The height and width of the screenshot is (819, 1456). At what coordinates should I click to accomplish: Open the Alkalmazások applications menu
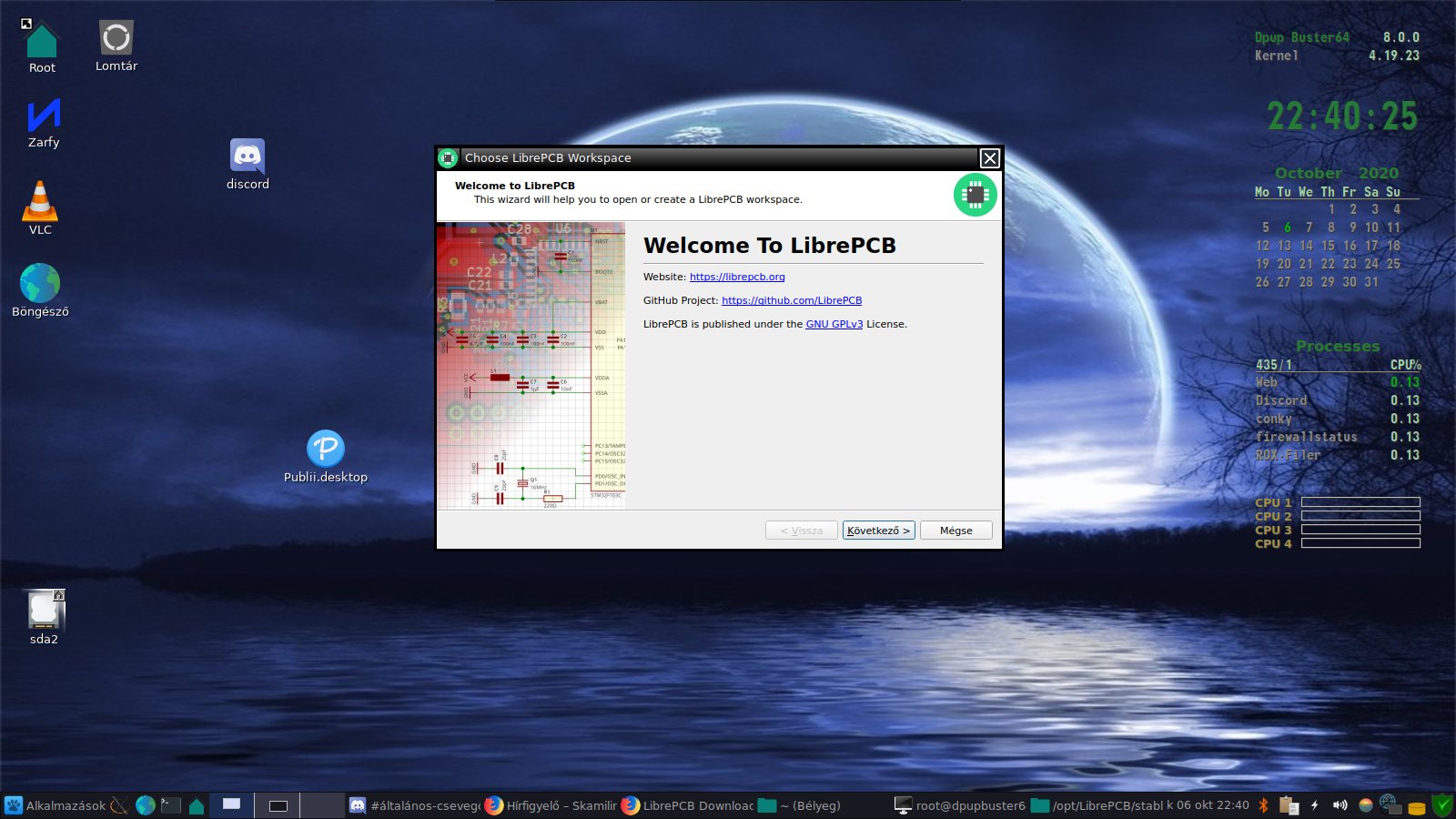click(x=56, y=805)
